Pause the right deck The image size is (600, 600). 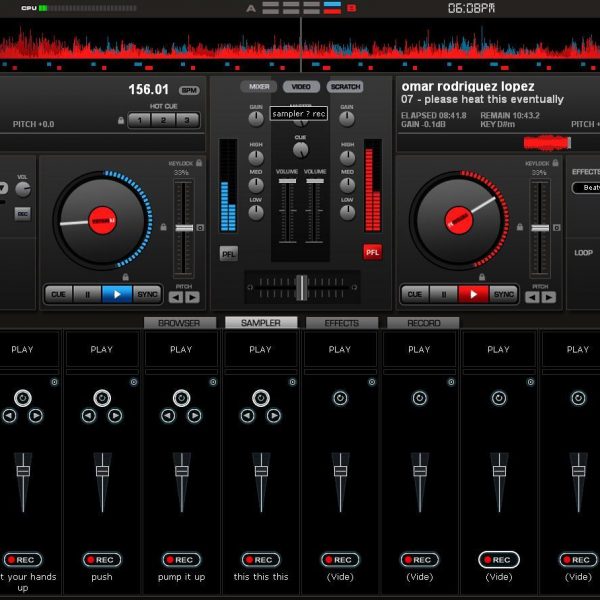[444, 294]
